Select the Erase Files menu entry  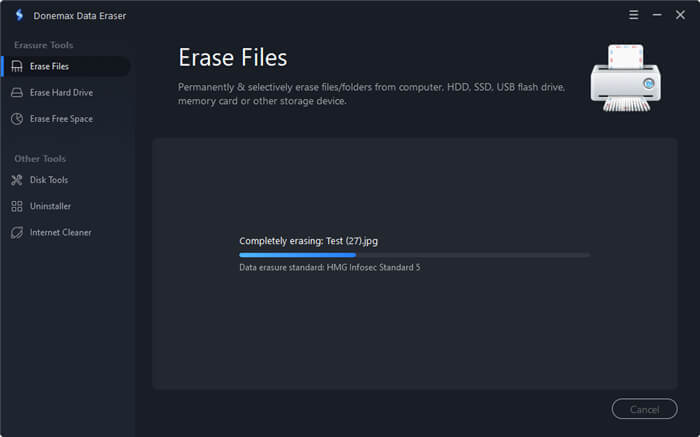tap(67, 67)
